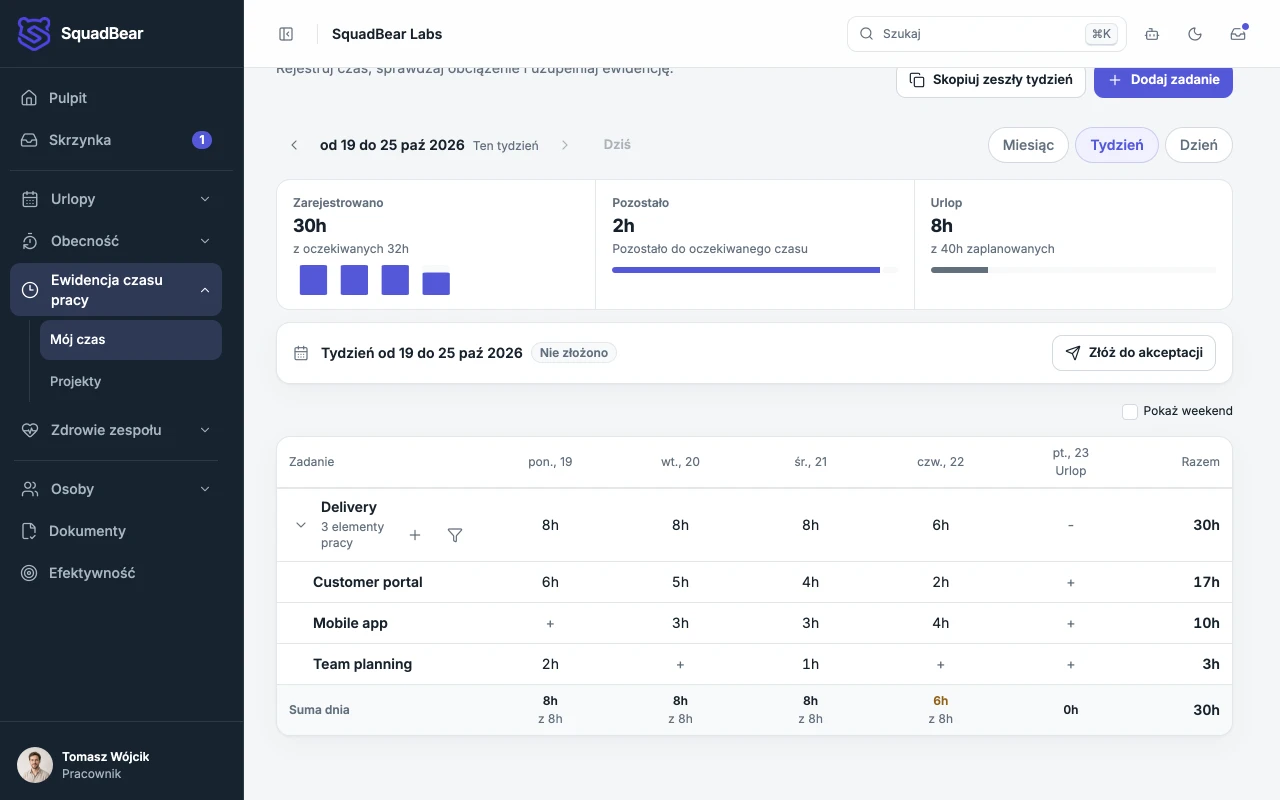Viewport: 1280px width, 800px height.
Task: Open Efektywność in the sidebar
Action: pyautogui.click(x=116, y=573)
